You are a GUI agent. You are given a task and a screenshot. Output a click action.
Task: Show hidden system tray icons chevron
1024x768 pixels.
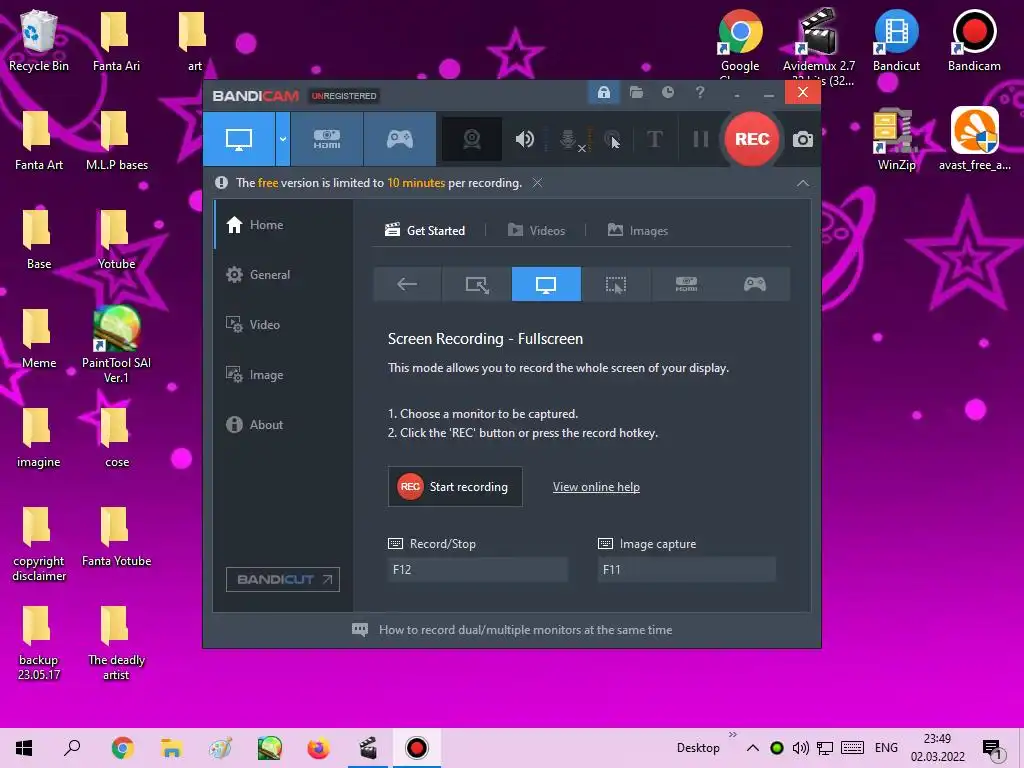(752, 748)
